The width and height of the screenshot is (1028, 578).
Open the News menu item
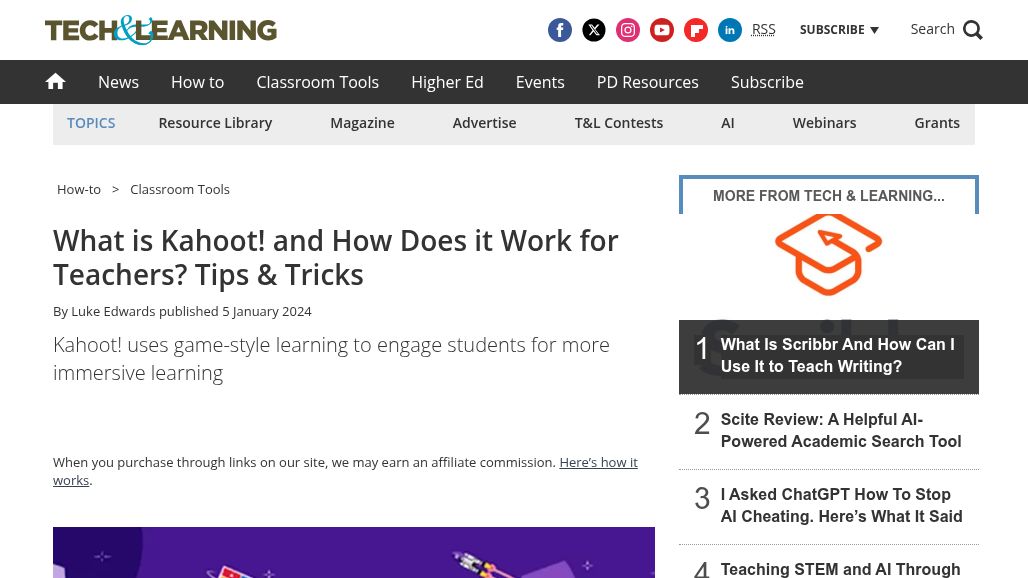tap(119, 82)
